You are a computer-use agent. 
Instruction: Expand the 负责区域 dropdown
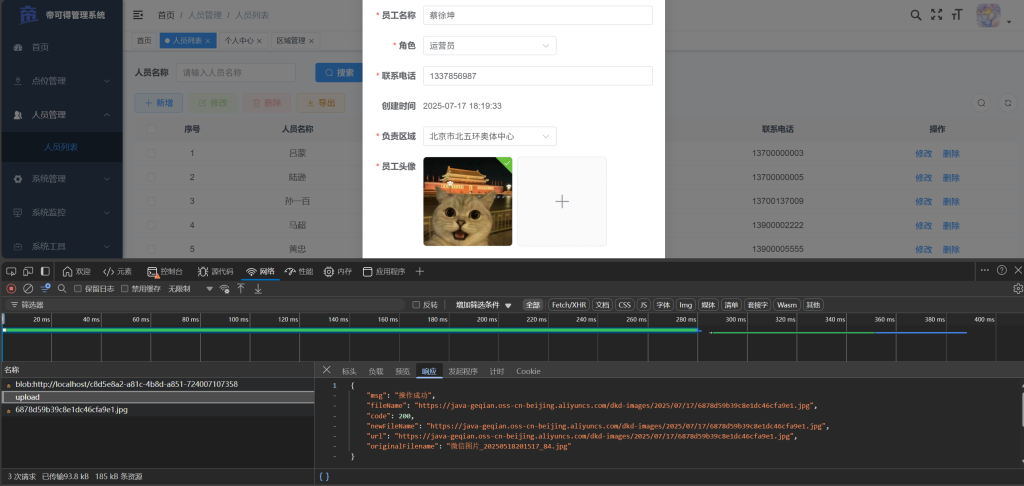490,136
